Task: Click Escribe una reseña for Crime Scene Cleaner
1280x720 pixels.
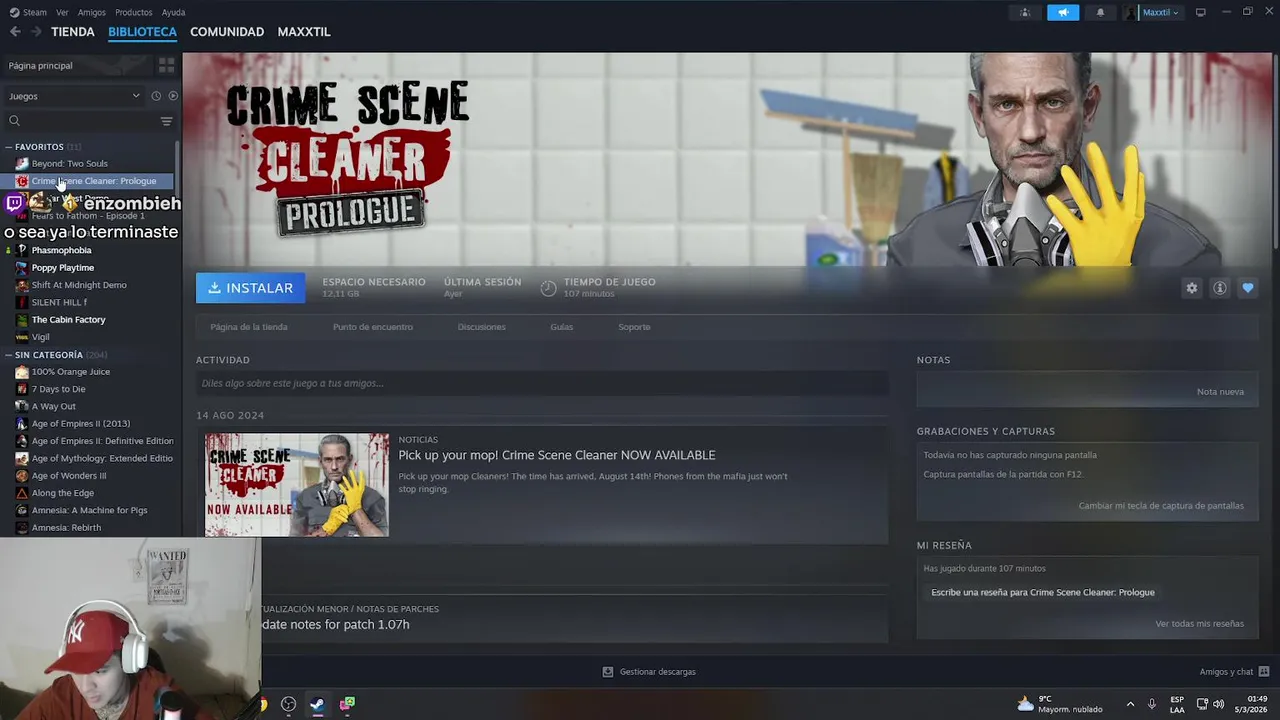Action: (1043, 592)
